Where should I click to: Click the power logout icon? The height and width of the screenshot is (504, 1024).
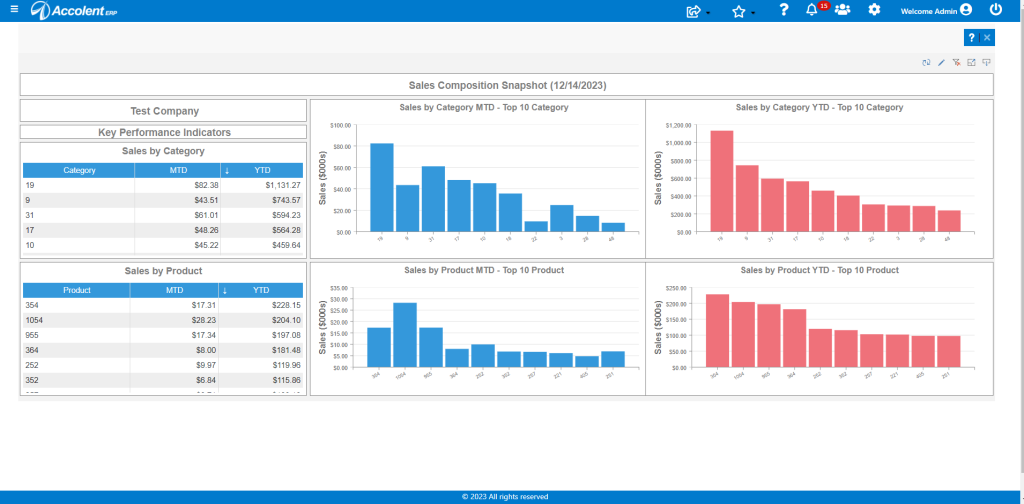996,10
